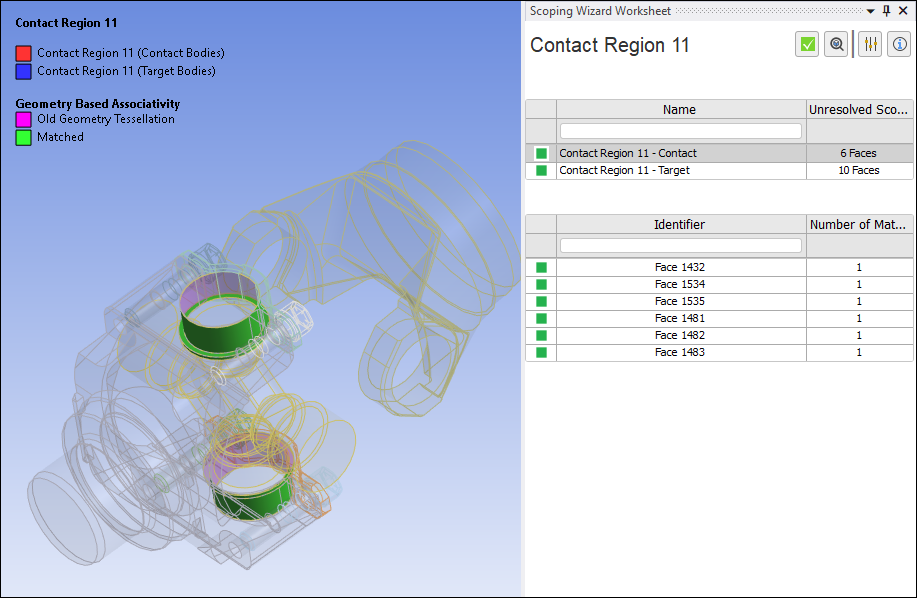Click green status box for Face 1432
Image resolution: width=917 pixels, height=598 pixels.
click(541, 268)
